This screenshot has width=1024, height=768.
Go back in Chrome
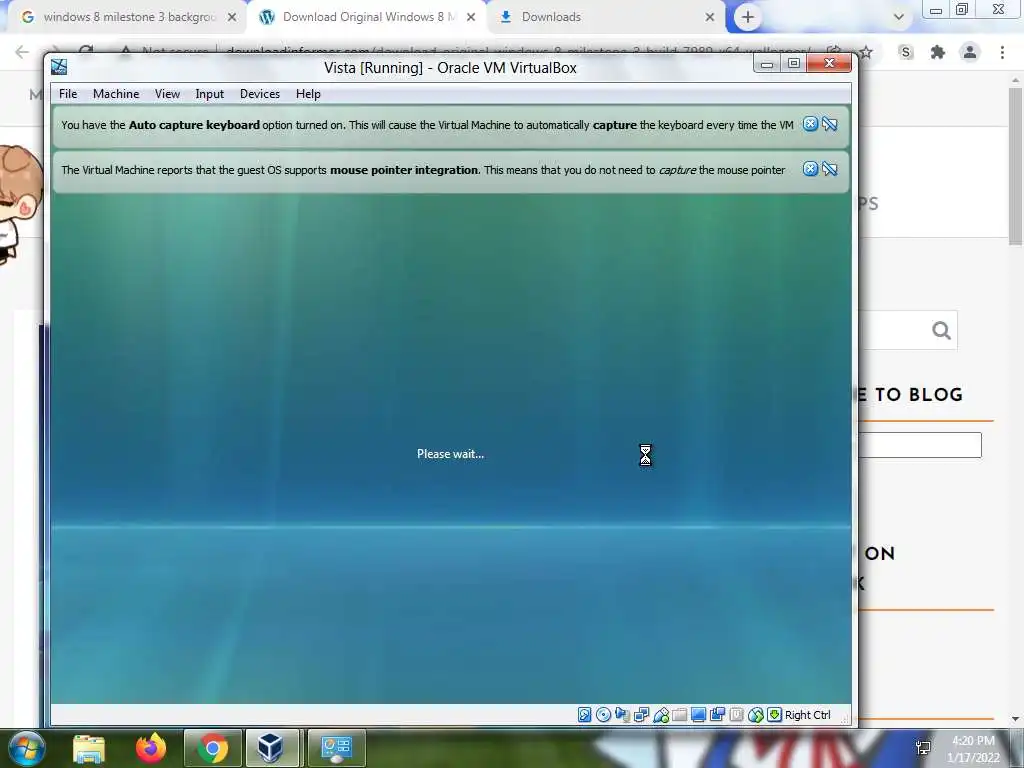[22, 52]
